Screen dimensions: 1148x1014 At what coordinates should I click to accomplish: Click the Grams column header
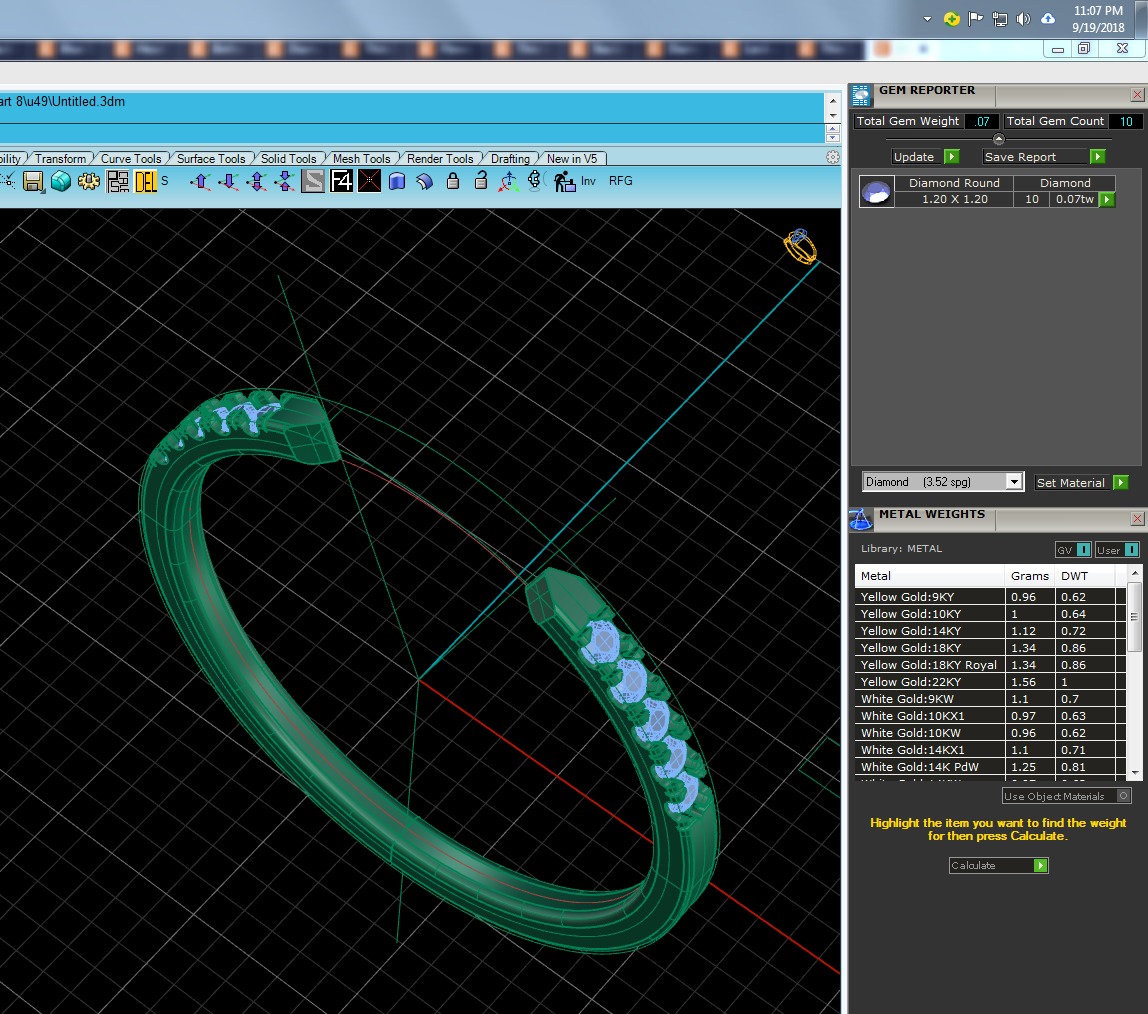pos(1029,576)
